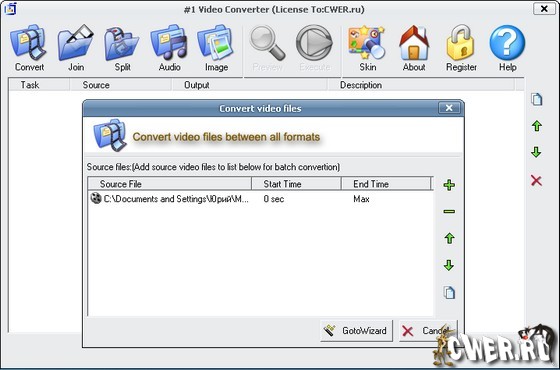560x370 pixels.
Task: Click the Execute play button
Action: pyautogui.click(x=314, y=48)
